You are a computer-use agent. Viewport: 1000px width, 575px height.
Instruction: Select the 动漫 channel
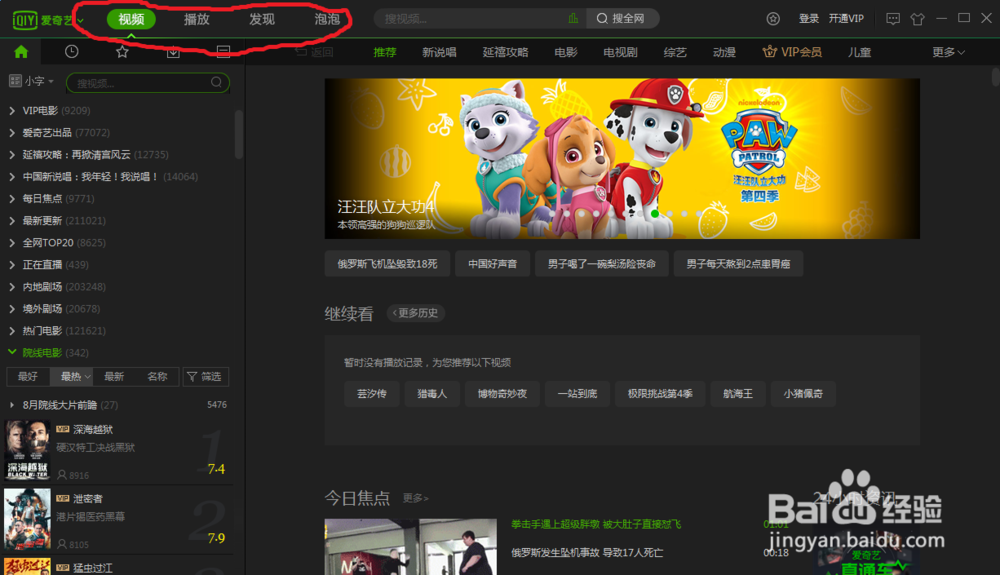724,52
